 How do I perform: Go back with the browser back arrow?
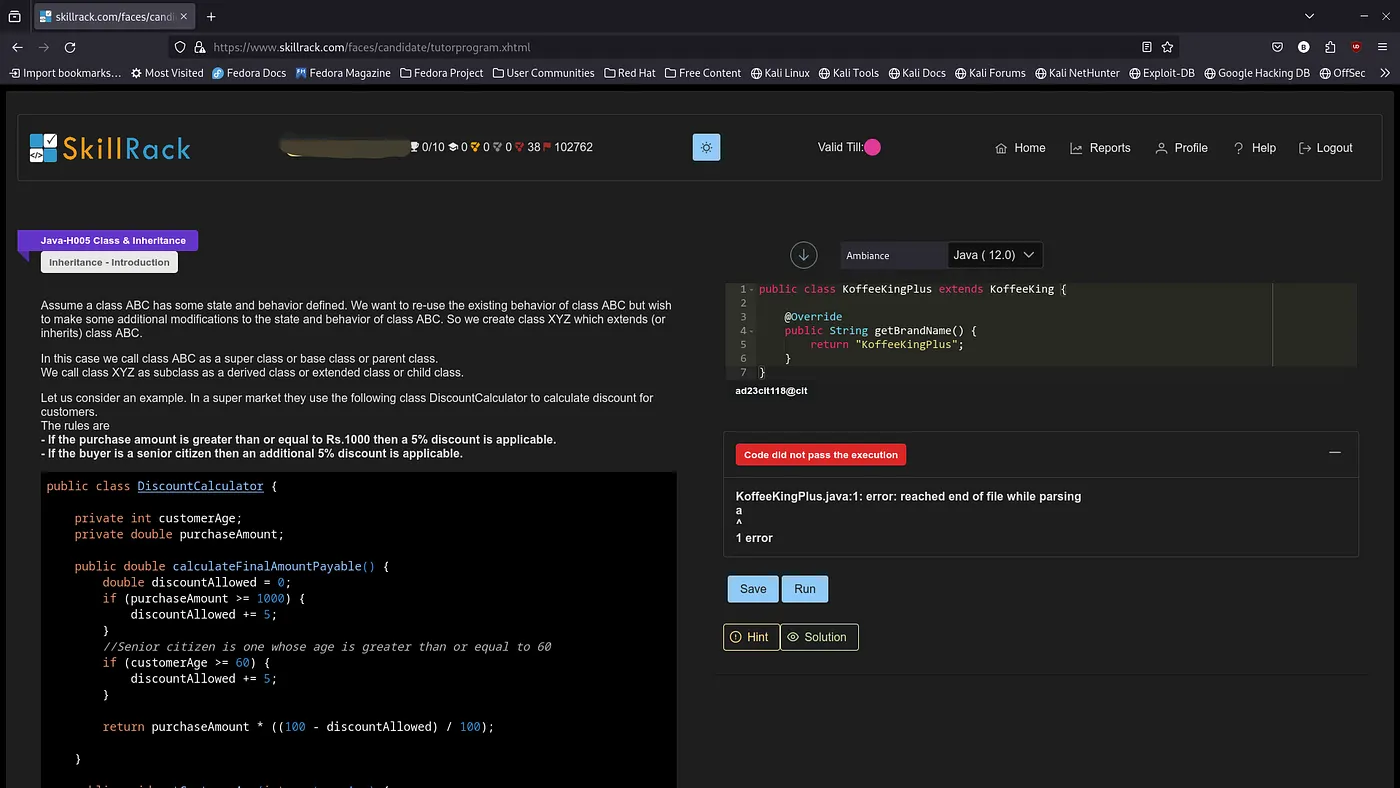(17, 47)
